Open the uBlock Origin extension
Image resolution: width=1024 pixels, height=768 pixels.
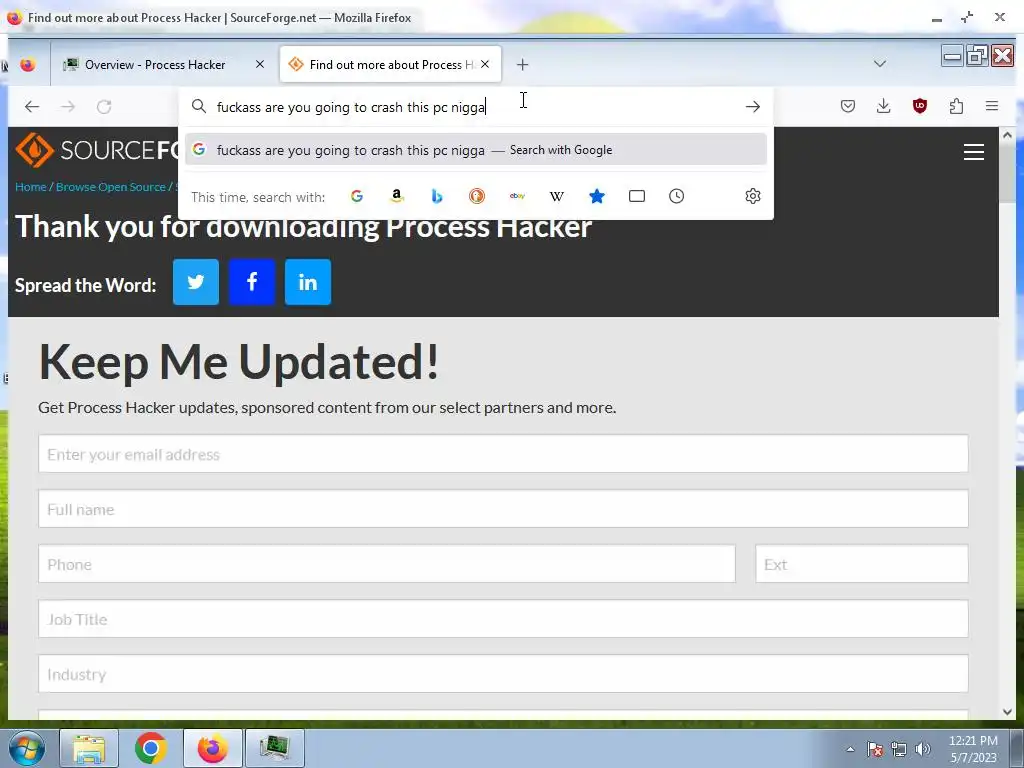[x=920, y=106]
